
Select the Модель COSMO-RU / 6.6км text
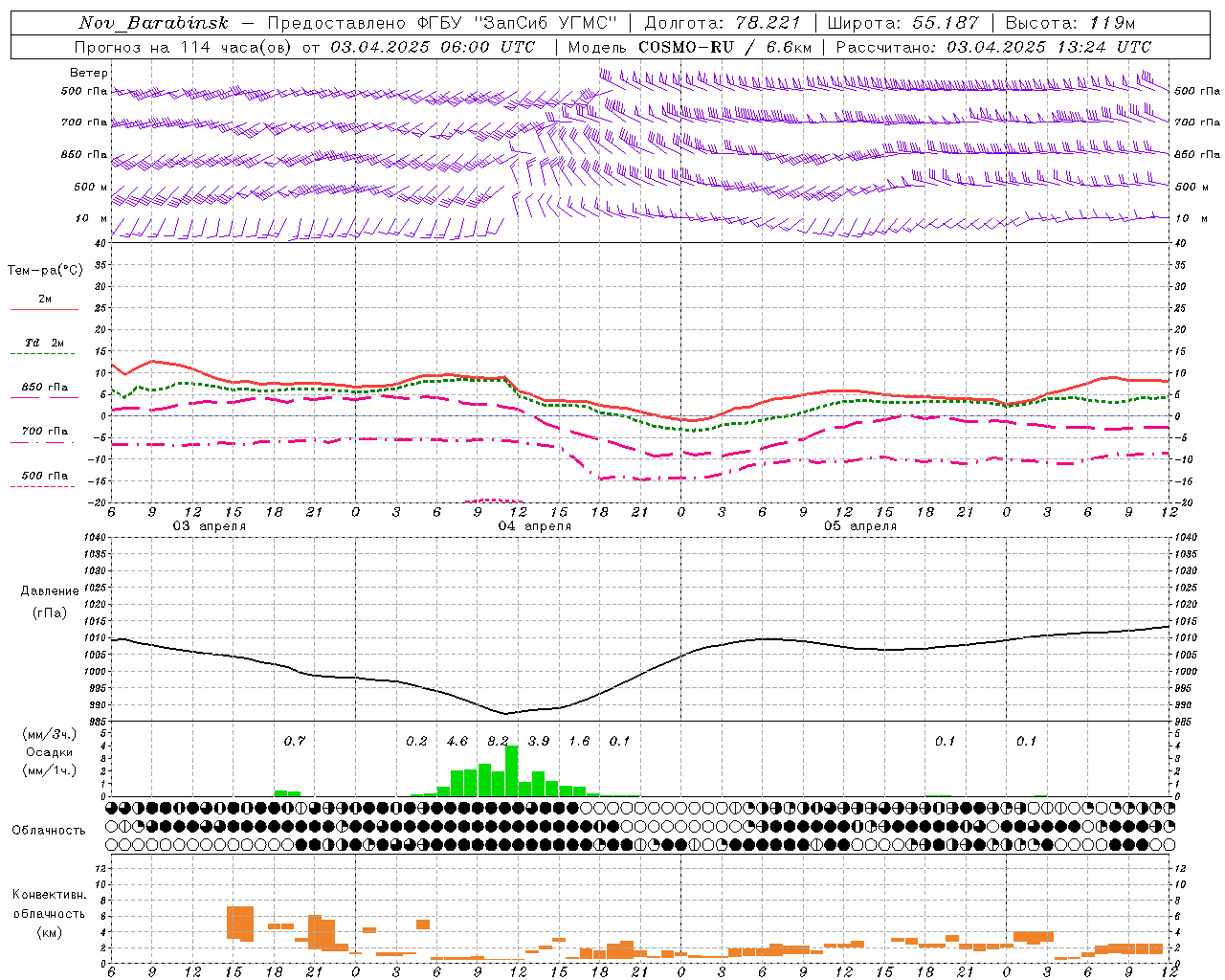coord(690,47)
